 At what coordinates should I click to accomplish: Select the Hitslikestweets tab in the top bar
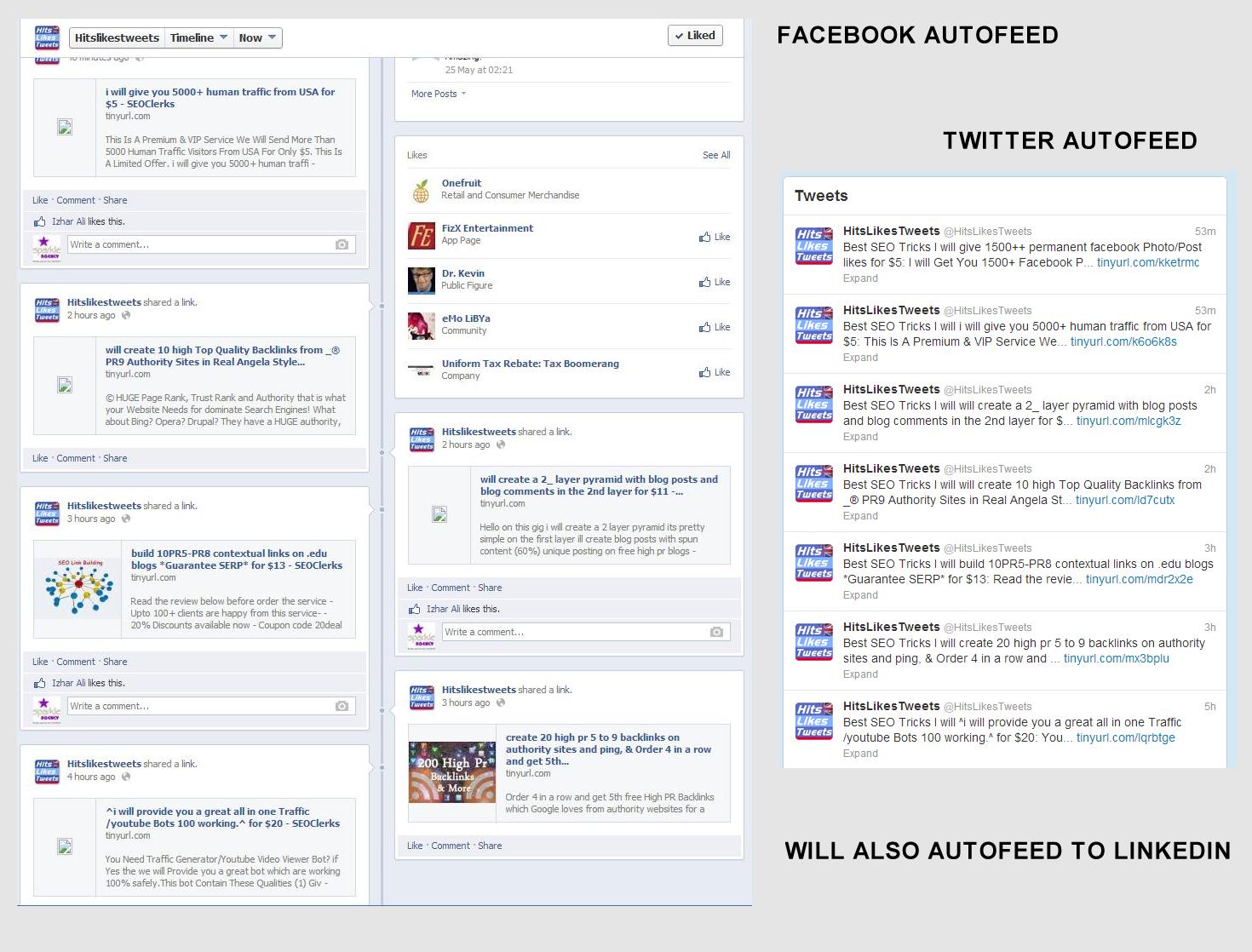click(x=117, y=37)
